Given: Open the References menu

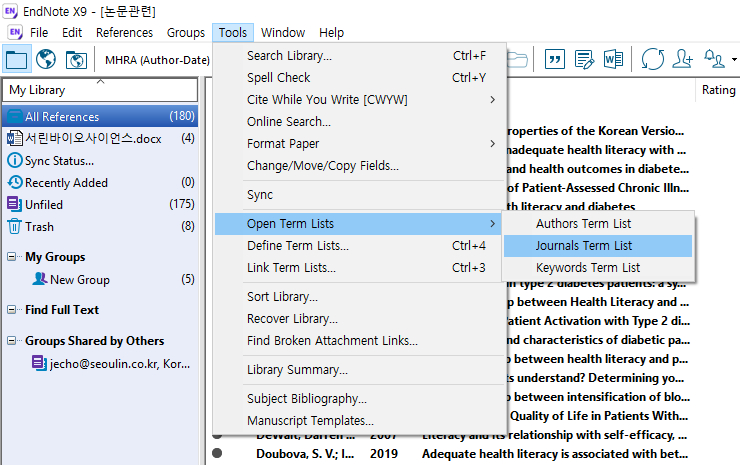Looking at the screenshot, I should coord(125,33).
